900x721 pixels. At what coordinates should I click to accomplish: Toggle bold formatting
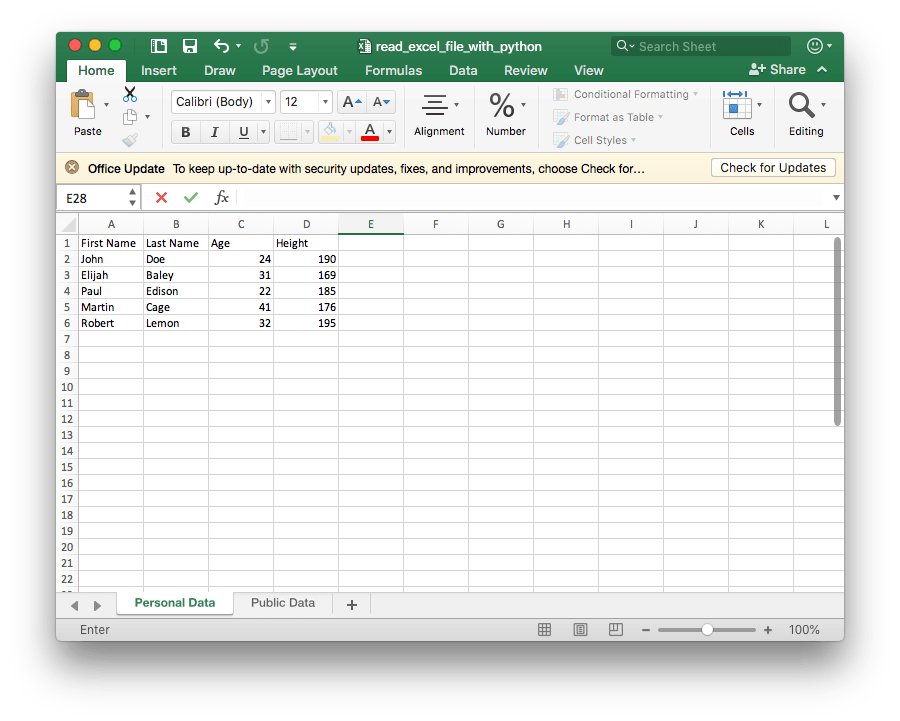tap(186, 131)
